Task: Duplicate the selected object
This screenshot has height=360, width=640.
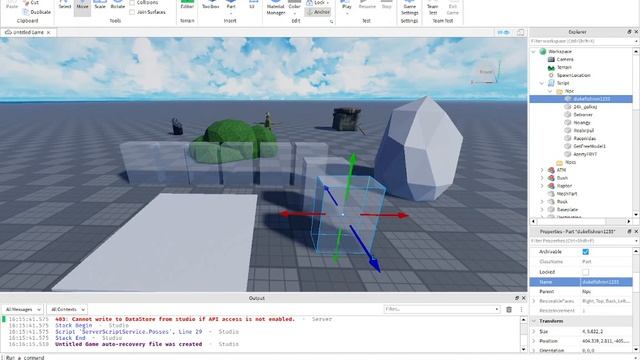Action: (37, 12)
